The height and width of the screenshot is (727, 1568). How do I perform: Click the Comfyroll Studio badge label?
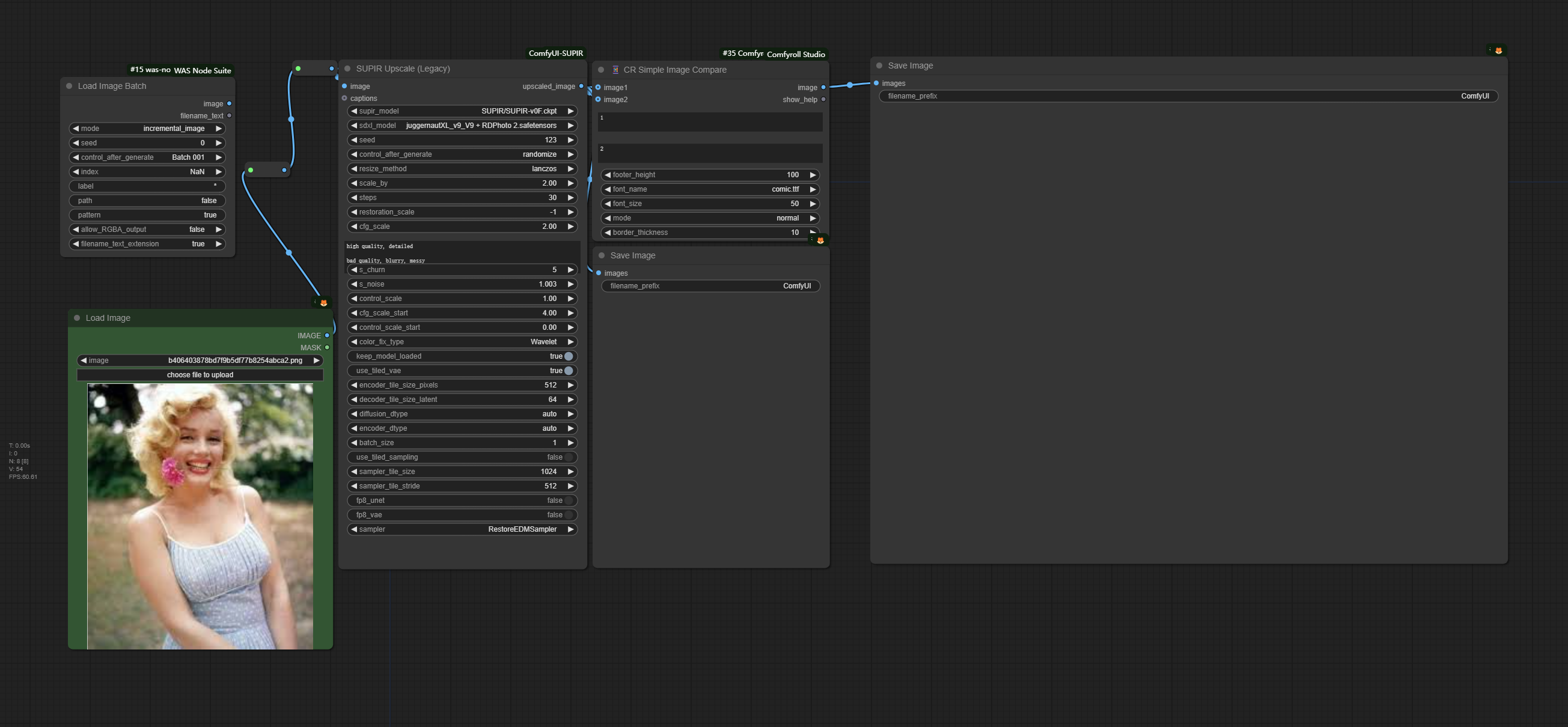tap(795, 54)
